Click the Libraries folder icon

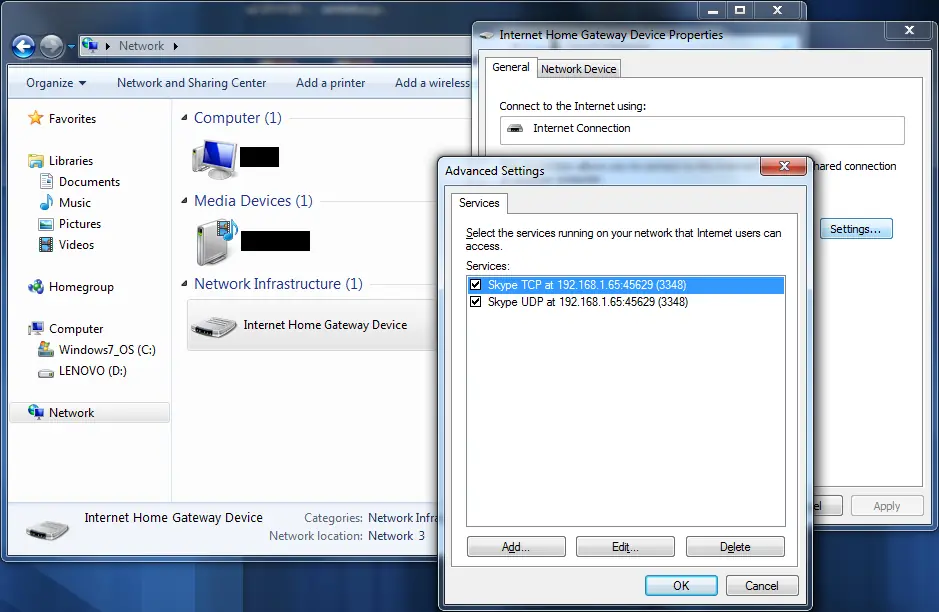36,160
